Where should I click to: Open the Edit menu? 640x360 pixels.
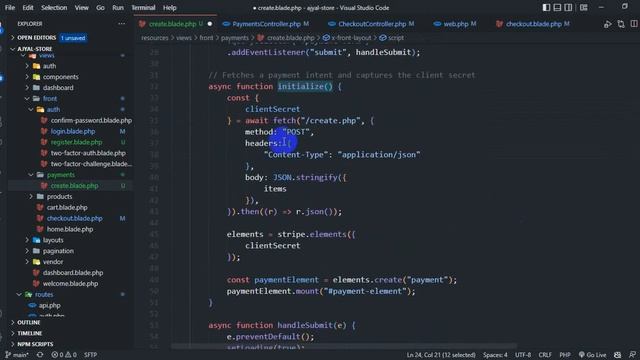[28, 7]
